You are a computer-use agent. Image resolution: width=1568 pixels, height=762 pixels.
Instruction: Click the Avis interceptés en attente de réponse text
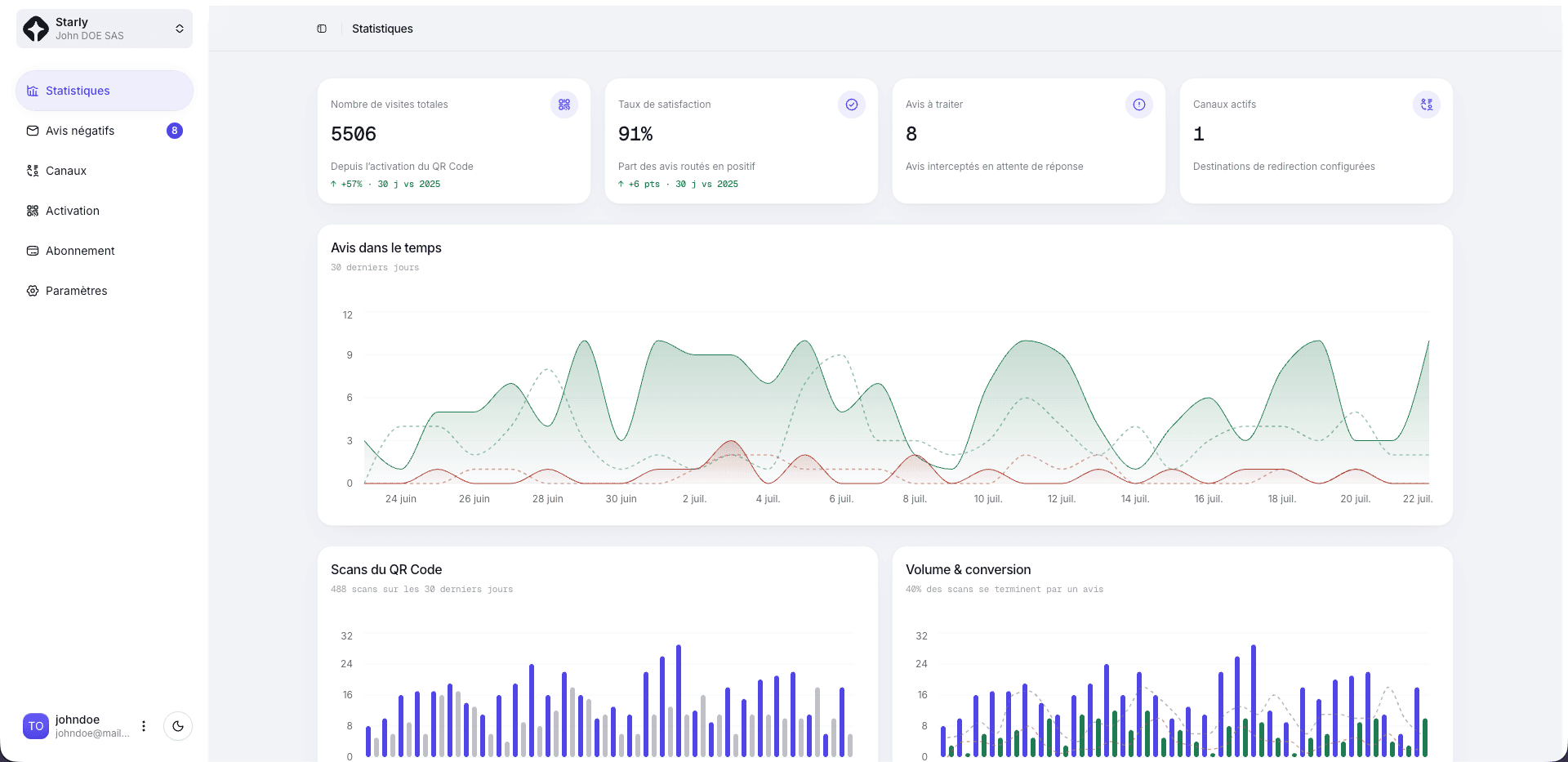(x=995, y=167)
